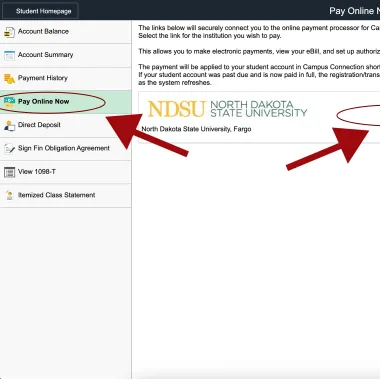Click the Account Balance icon
This screenshot has height=380, width=380.
[x=9, y=32]
